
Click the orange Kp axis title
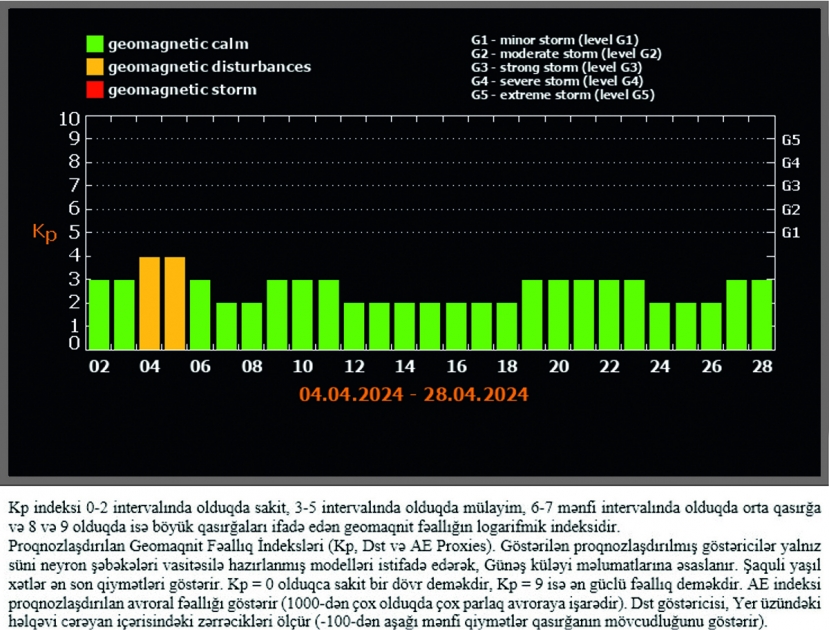[x=44, y=233]
